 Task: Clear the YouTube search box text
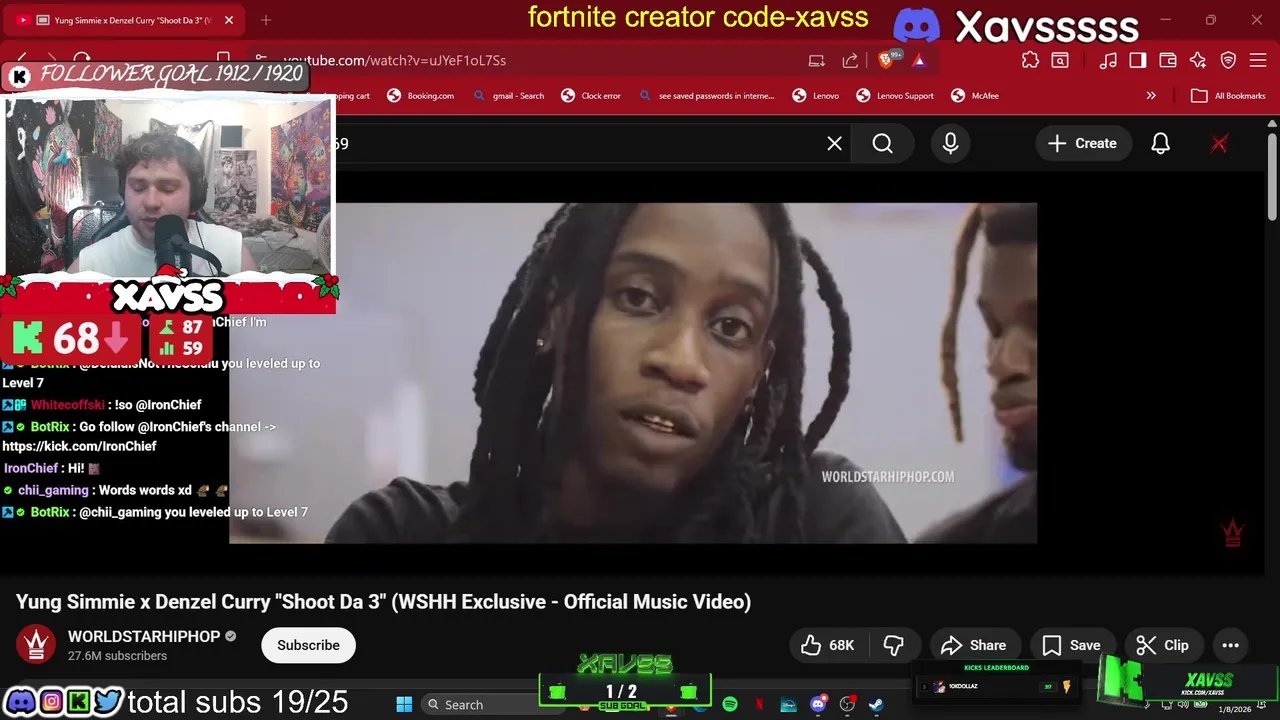point(834,143)
